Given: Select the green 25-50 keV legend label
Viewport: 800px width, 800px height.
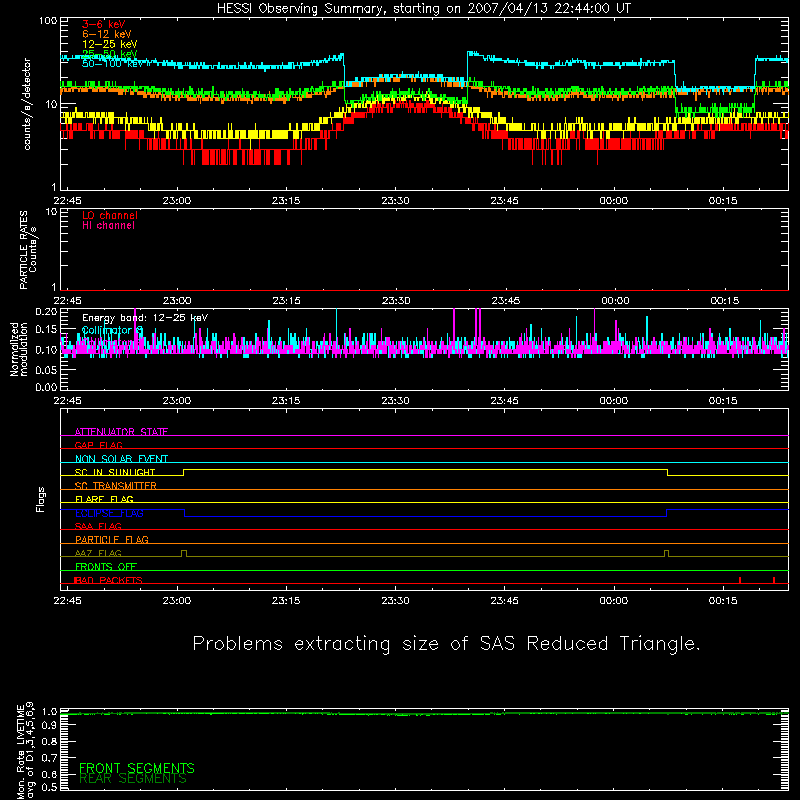Looking at the screenshot, I should click(110, 54).
